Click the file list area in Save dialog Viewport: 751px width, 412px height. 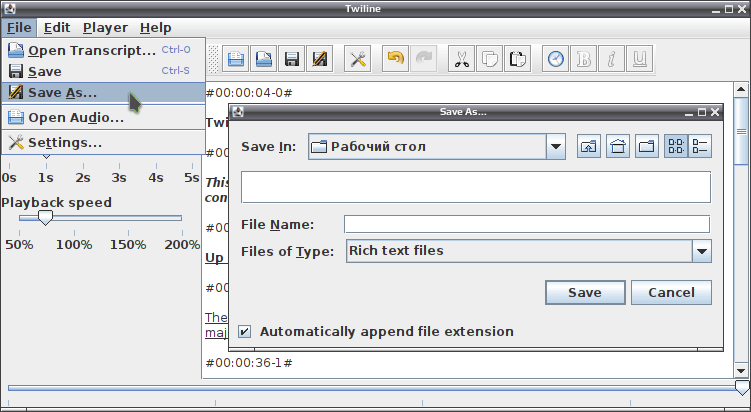click(476, 187)
